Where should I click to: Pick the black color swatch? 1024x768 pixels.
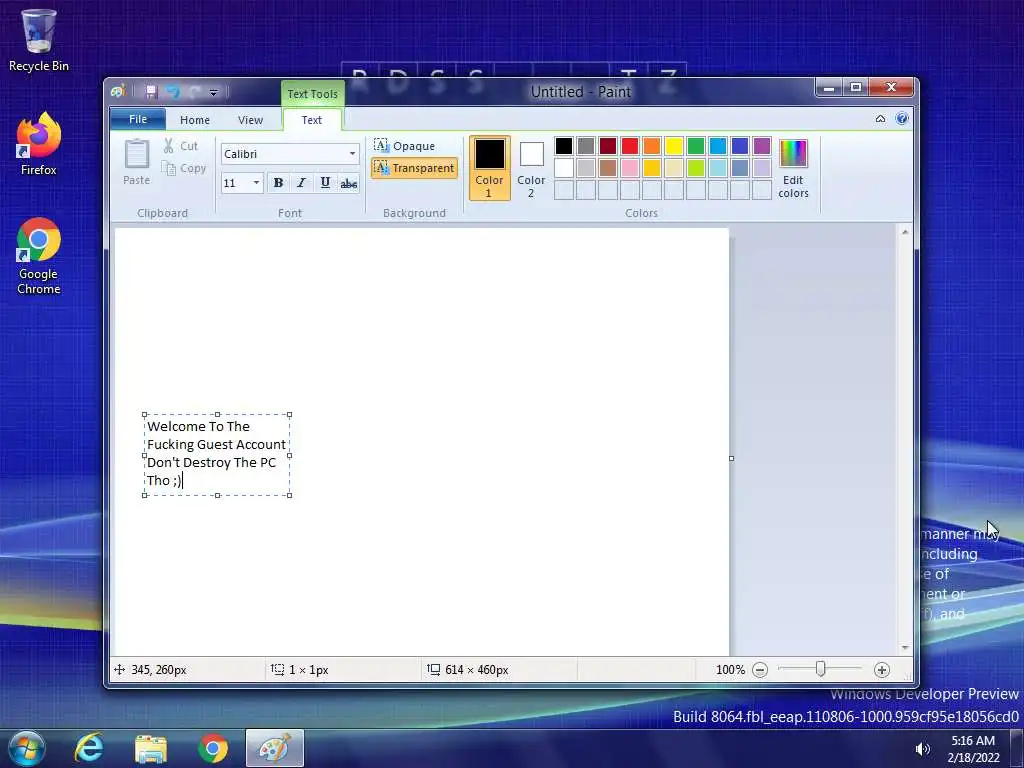pyautogui.click(x=564, y=146)
